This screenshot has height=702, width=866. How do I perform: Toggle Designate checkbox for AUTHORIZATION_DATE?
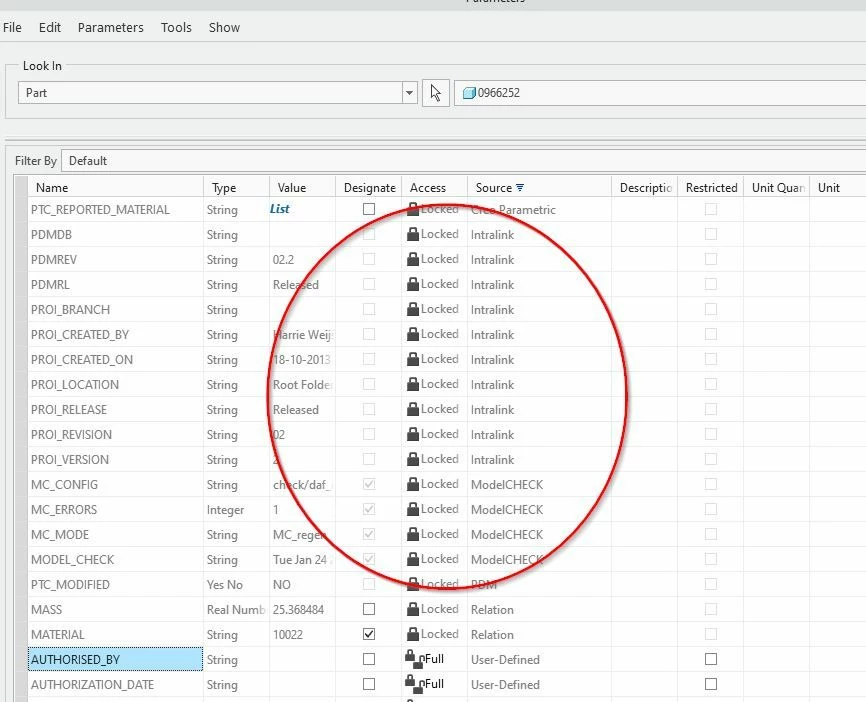[369, 684]
